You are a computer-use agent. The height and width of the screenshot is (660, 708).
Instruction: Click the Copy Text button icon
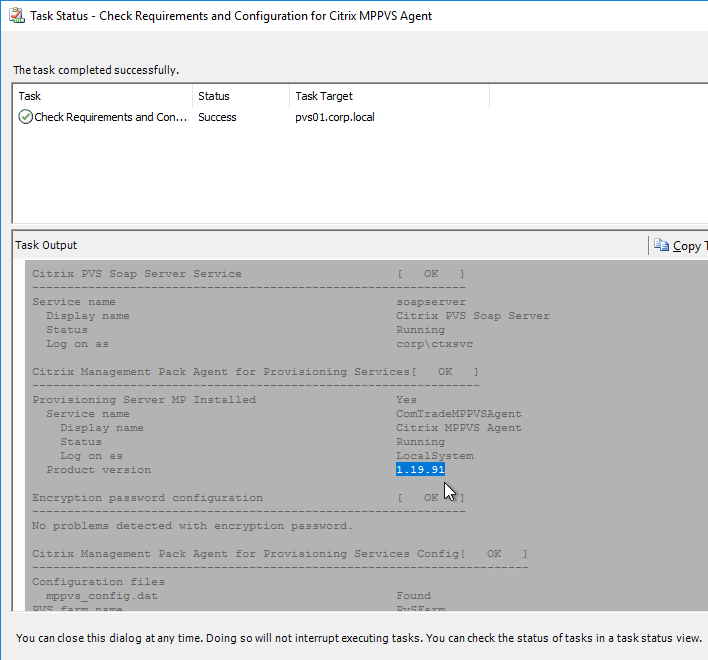pos(661,245)
